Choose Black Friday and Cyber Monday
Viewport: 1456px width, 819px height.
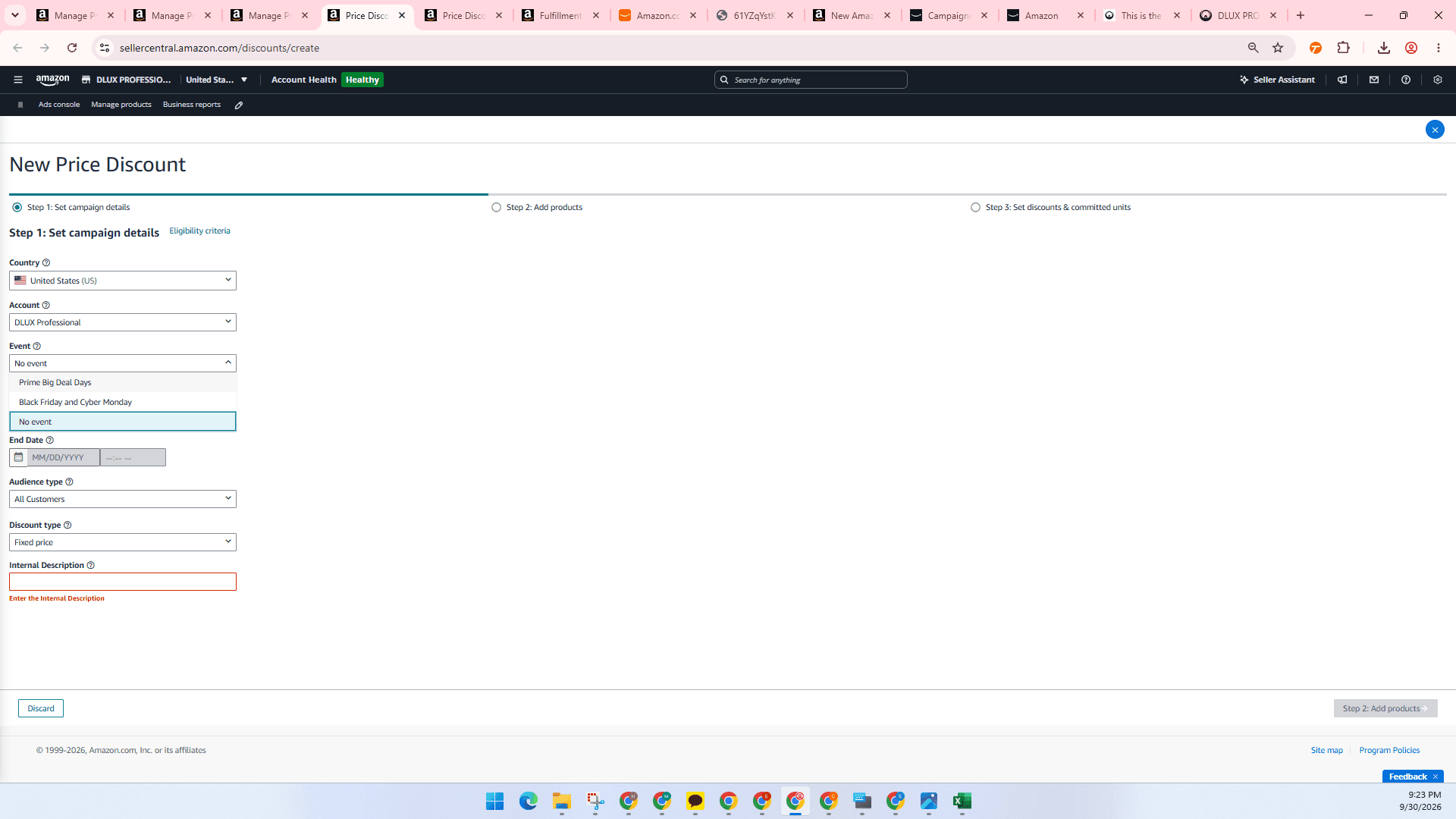pos(123,402)
